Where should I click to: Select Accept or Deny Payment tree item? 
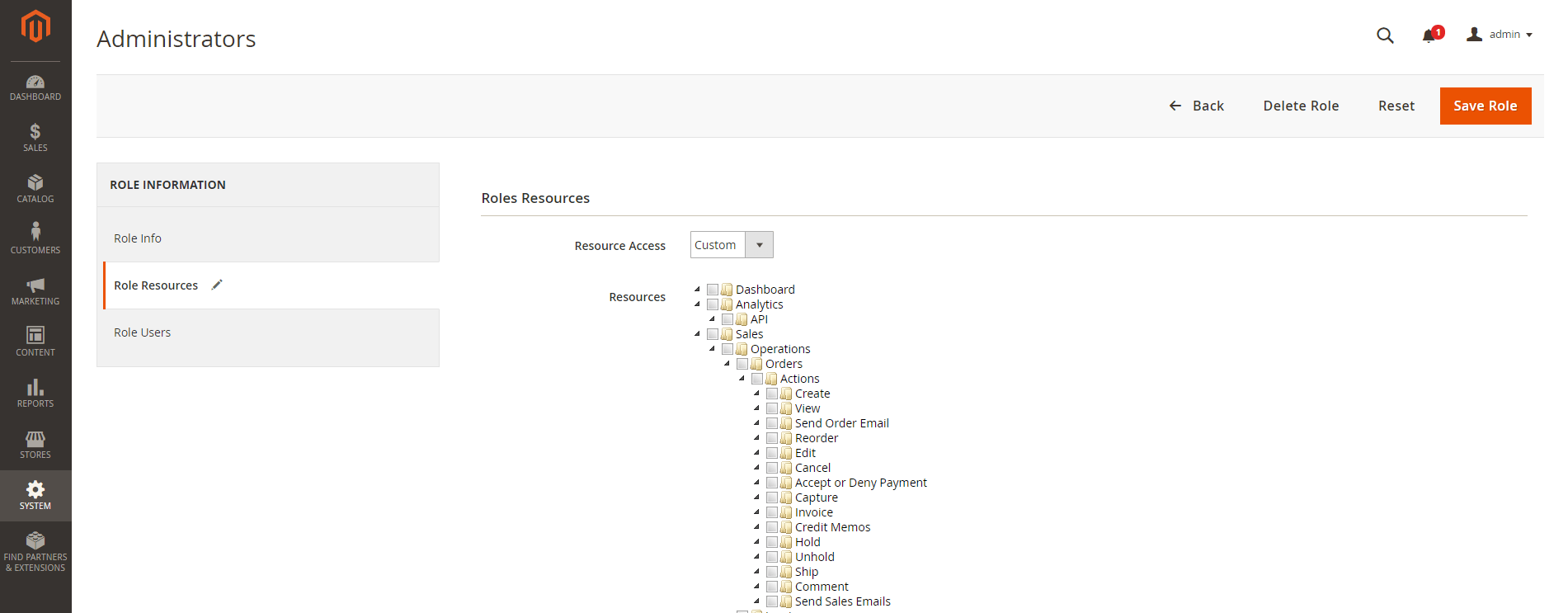click(861, 483)
